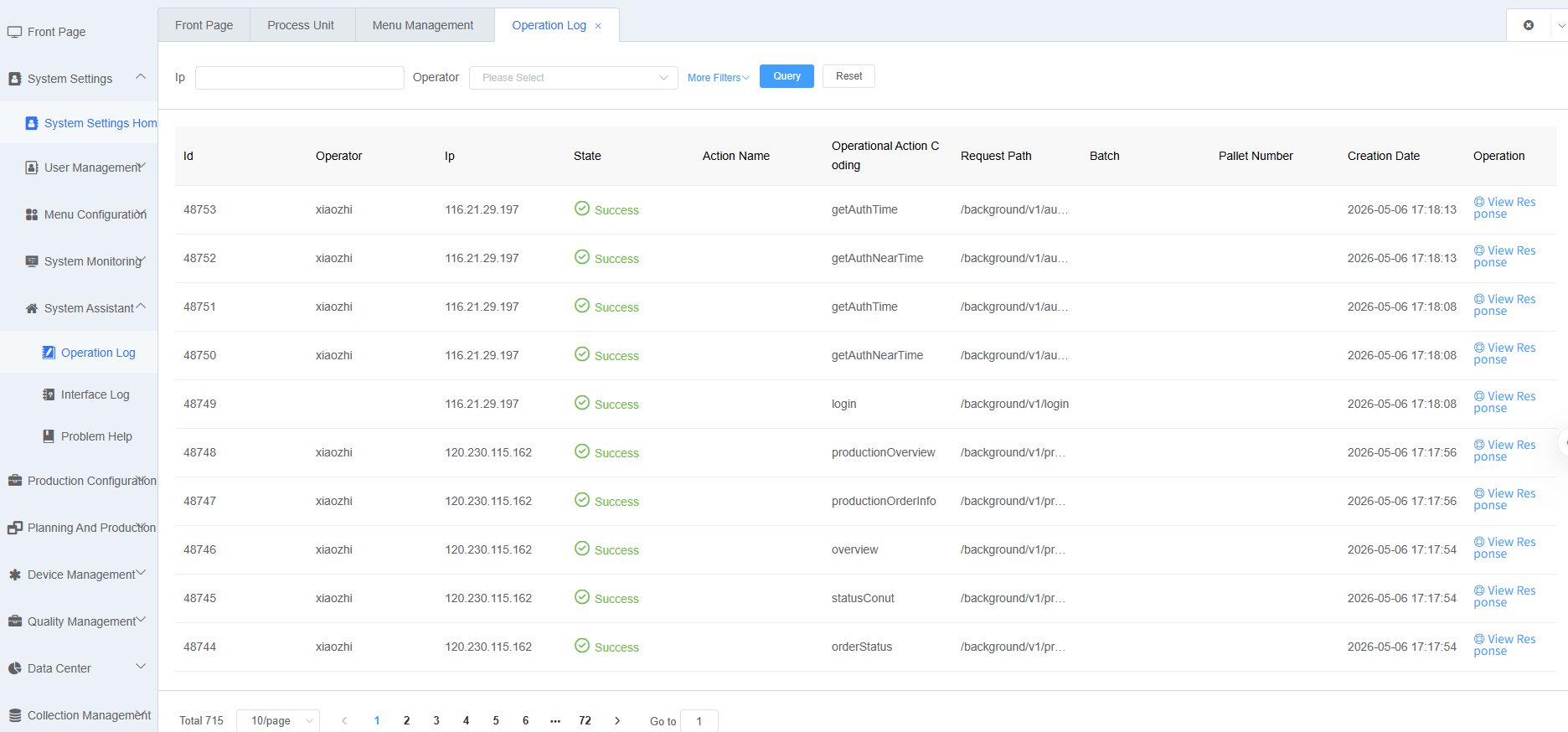Click the Data Center pie chart icon
Viewport: 1568px width, 732px height.
point(14,668)
